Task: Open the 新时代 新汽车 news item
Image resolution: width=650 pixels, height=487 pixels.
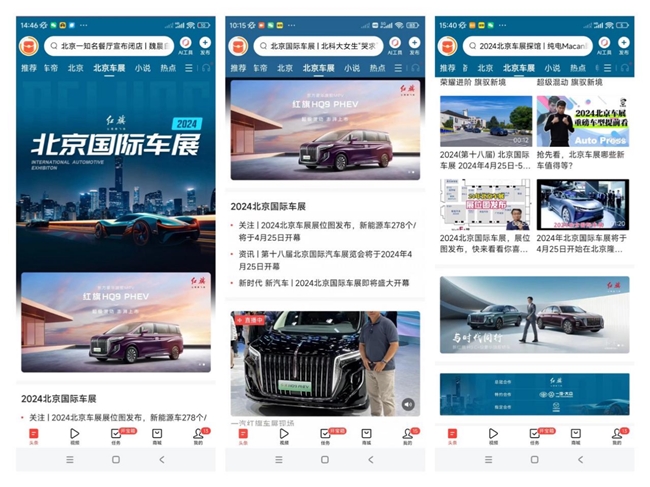Action: [x=323, y=283]
